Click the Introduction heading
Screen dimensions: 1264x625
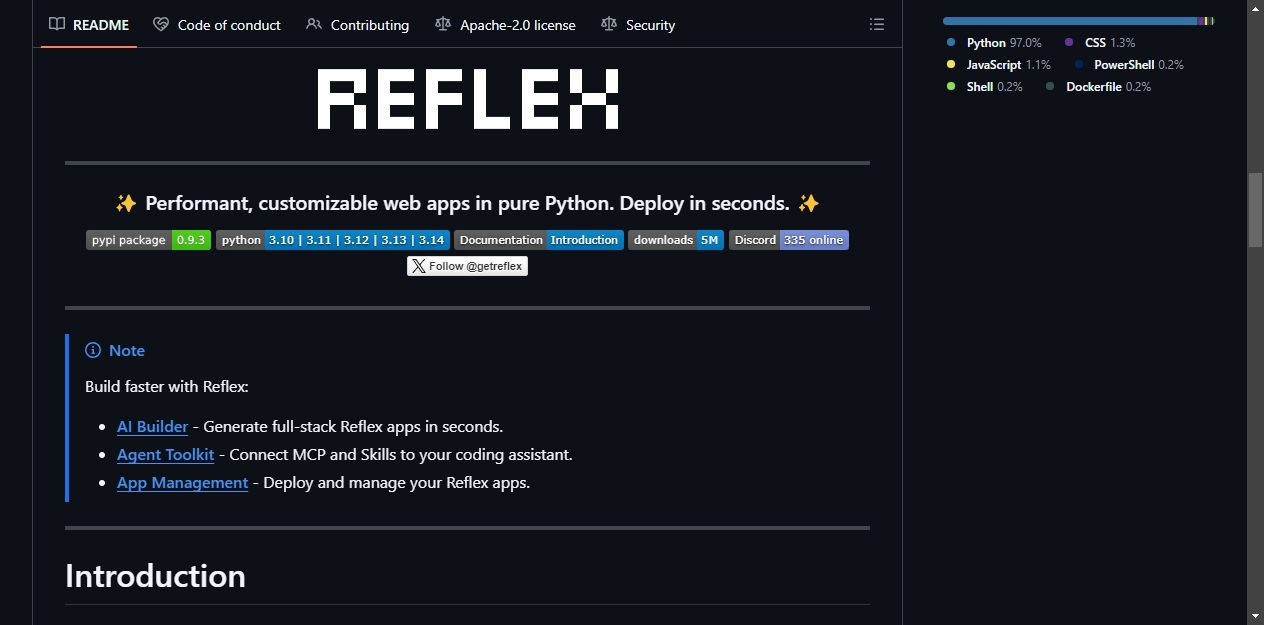(x=155, y=576)
